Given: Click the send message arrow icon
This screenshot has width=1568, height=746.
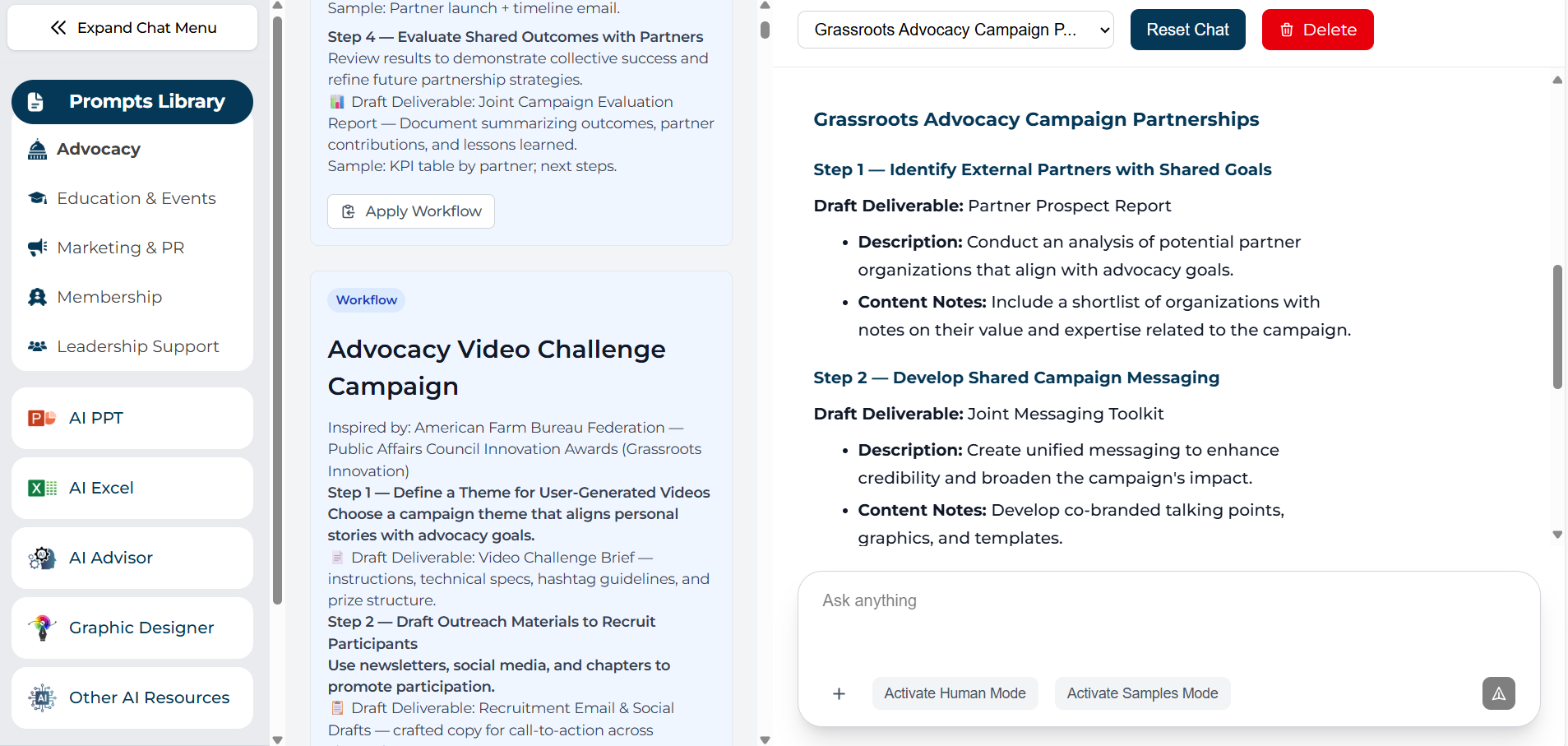Looking at the screenshot, I should (1499, 693).
